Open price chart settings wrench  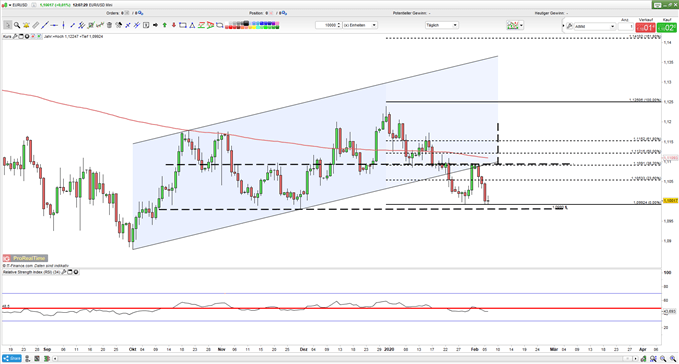(15, 36)
